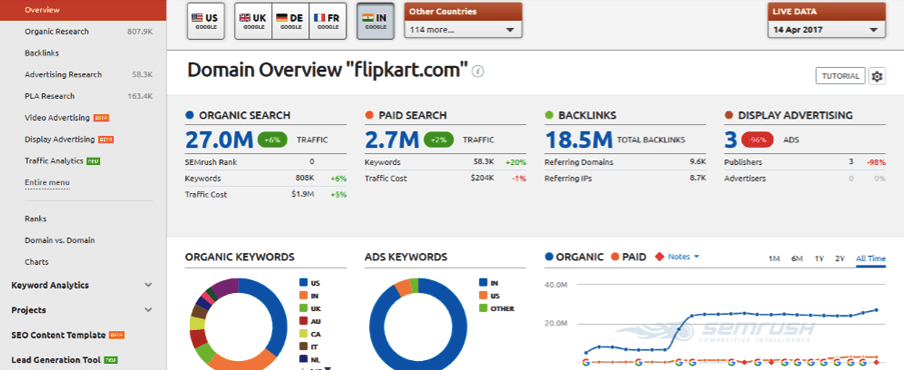The width and height of the screenshot is (904, 370).
Task: Click the ORGANIC SEARCH section heading
Action: [x=244, y=115]
